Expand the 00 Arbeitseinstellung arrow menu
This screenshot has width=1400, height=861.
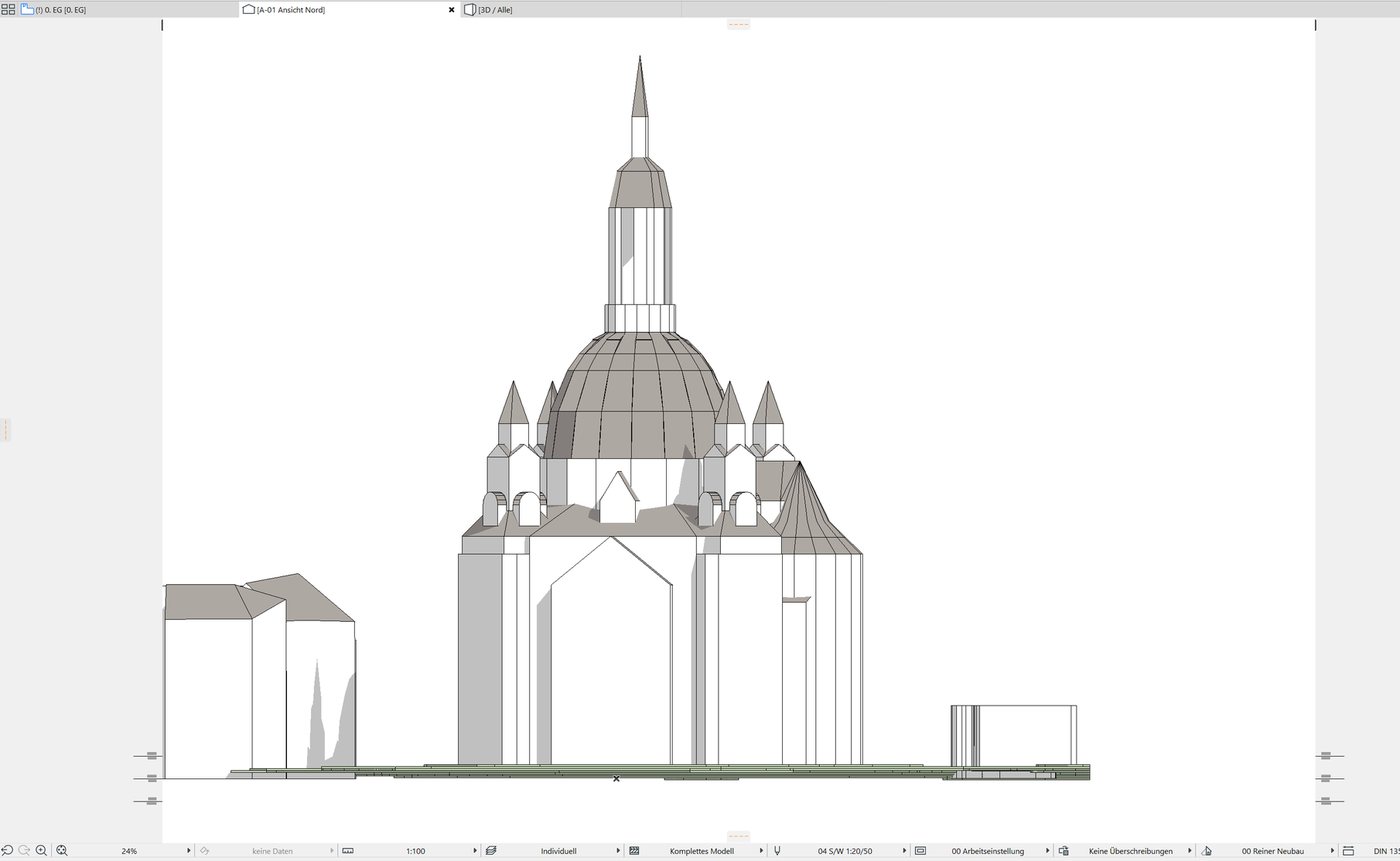pyautogui.click(x=1048, y=851)
